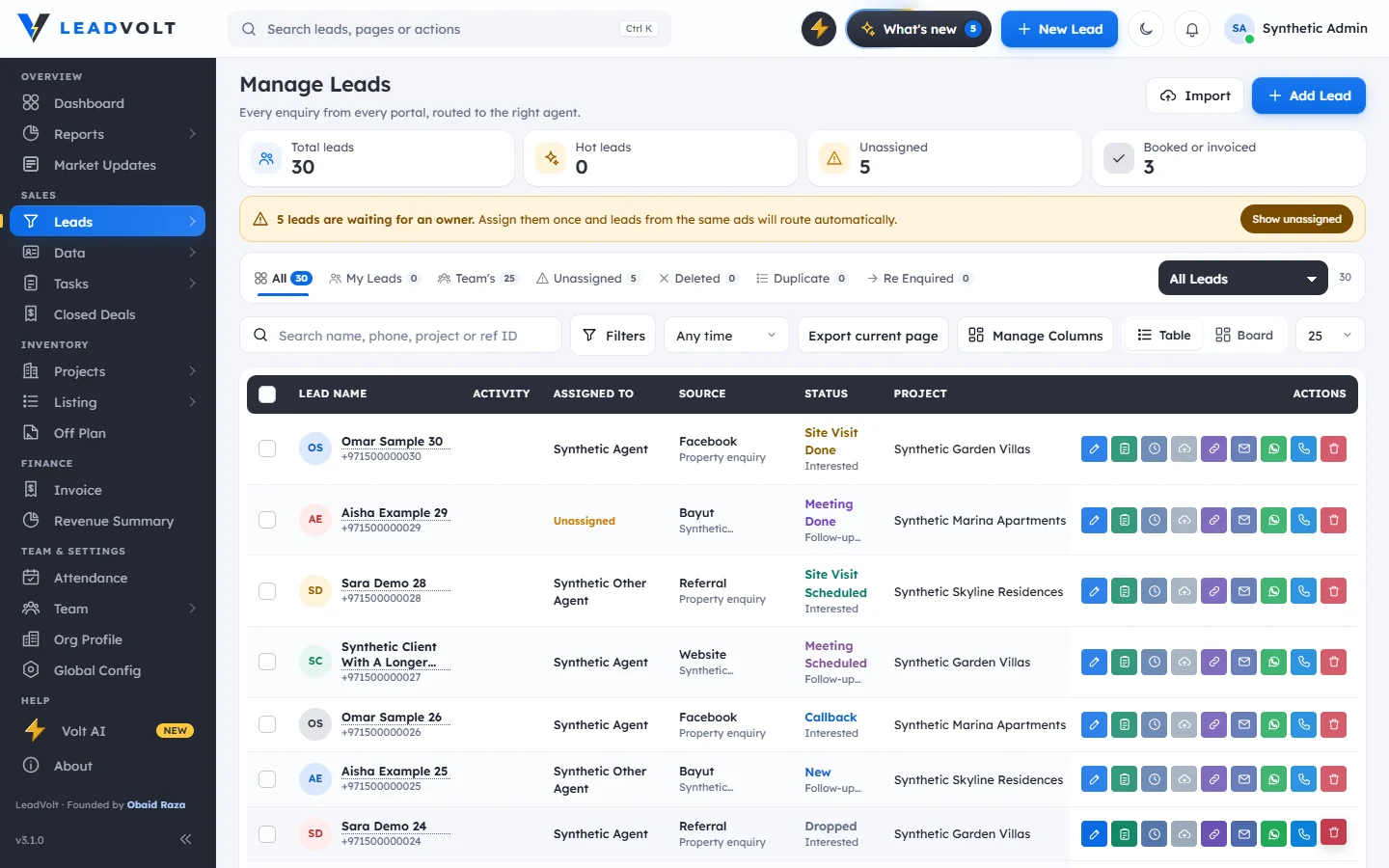The image size is (1389, 868).
Task: Switch to Table view
Action: click(1164, 335)
